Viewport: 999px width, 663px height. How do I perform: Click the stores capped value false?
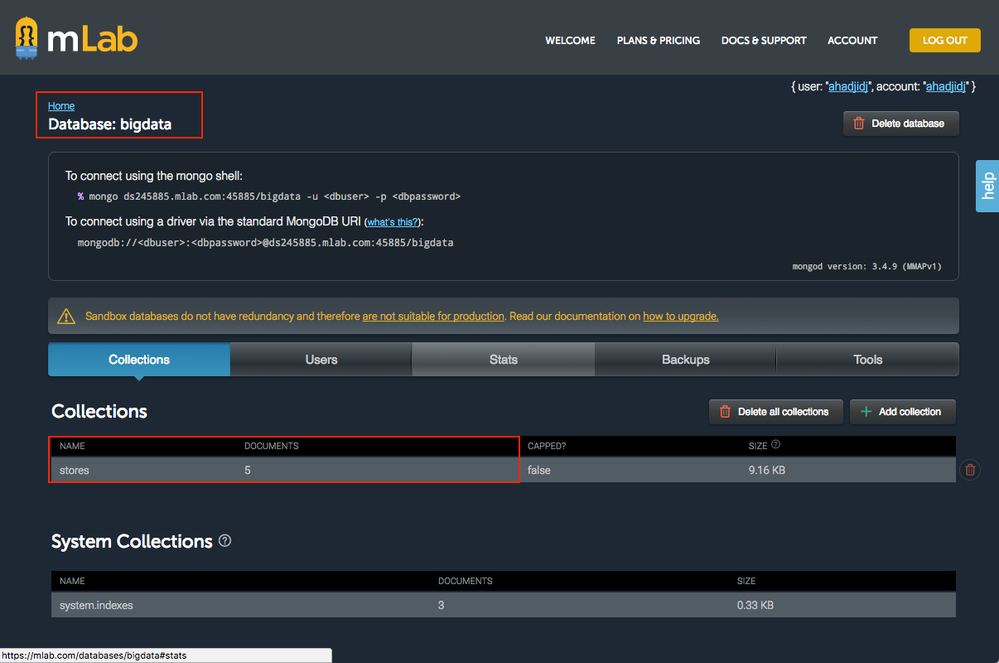point(539,471)
